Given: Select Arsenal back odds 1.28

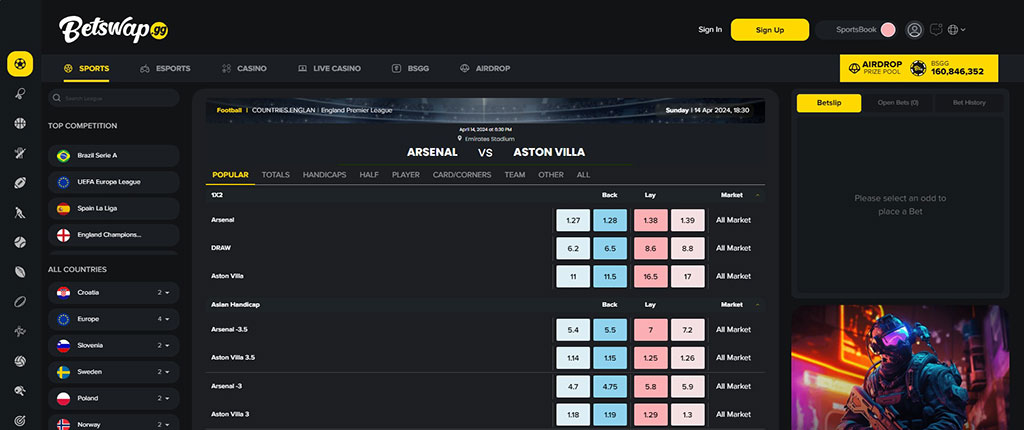Looking at the screenshot, I should point(610,220).
